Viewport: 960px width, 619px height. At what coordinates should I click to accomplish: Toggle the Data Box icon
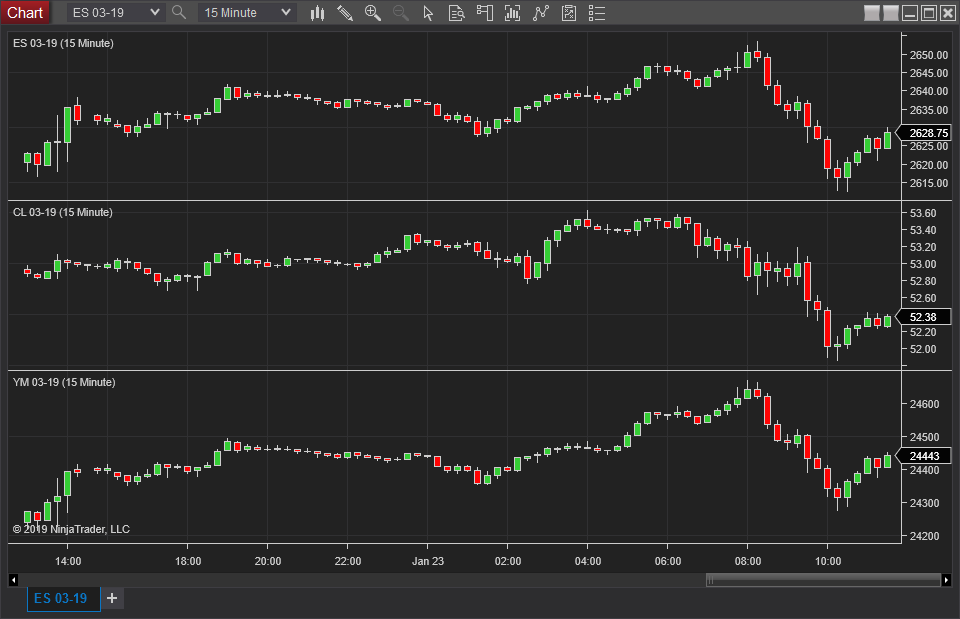[x=456, y=13]
